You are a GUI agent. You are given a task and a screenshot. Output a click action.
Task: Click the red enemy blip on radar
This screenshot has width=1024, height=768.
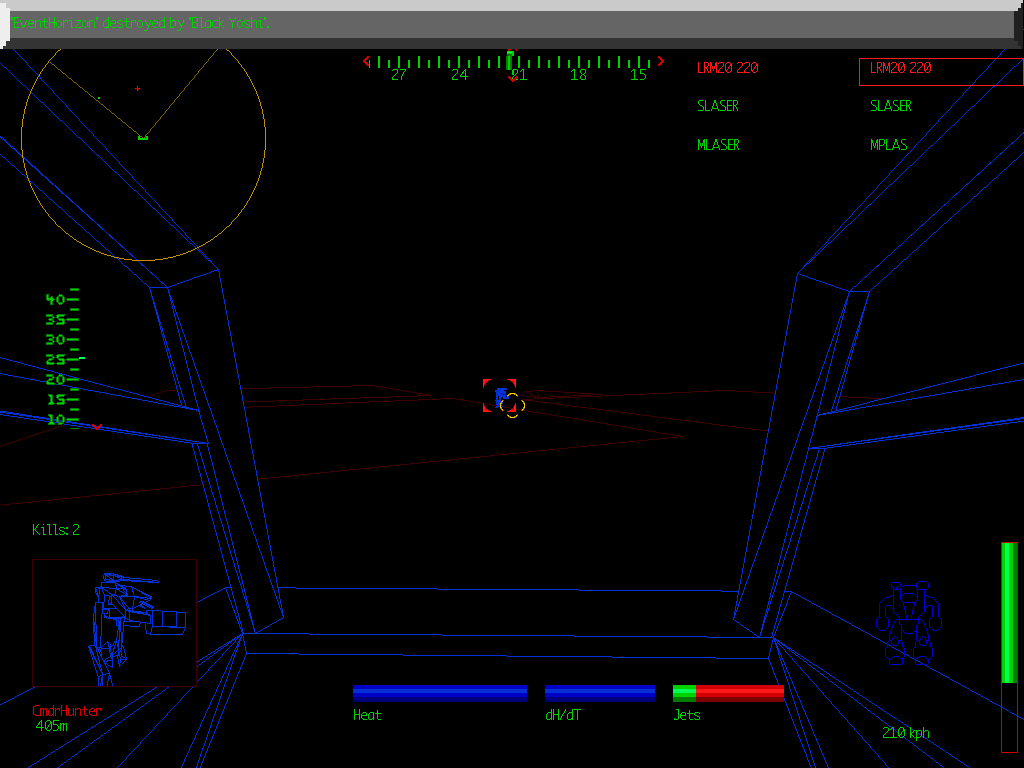tap(137, 89)
